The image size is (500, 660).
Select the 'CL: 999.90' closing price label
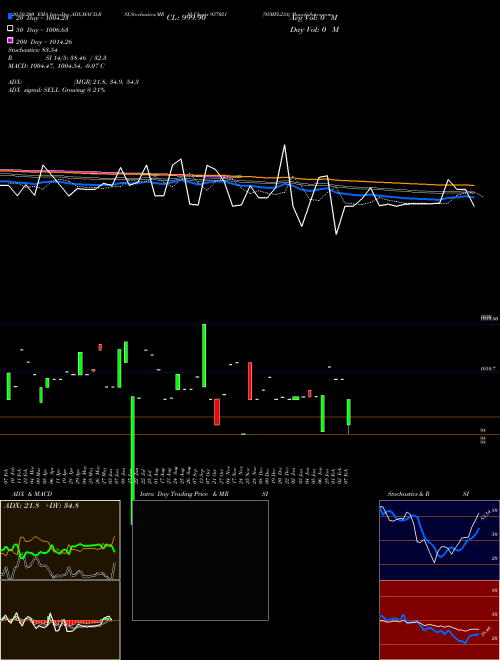(186, 18)
